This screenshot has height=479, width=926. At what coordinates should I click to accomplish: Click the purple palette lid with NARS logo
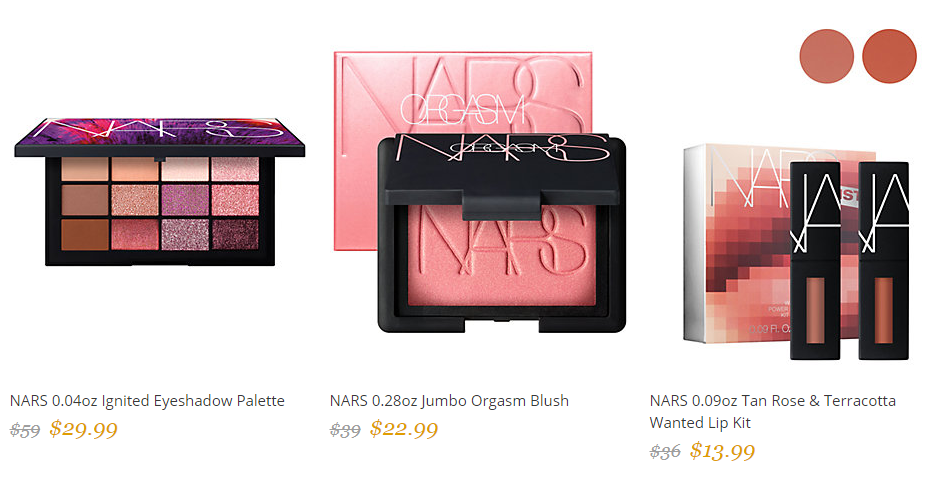click(x=159, y=136)
